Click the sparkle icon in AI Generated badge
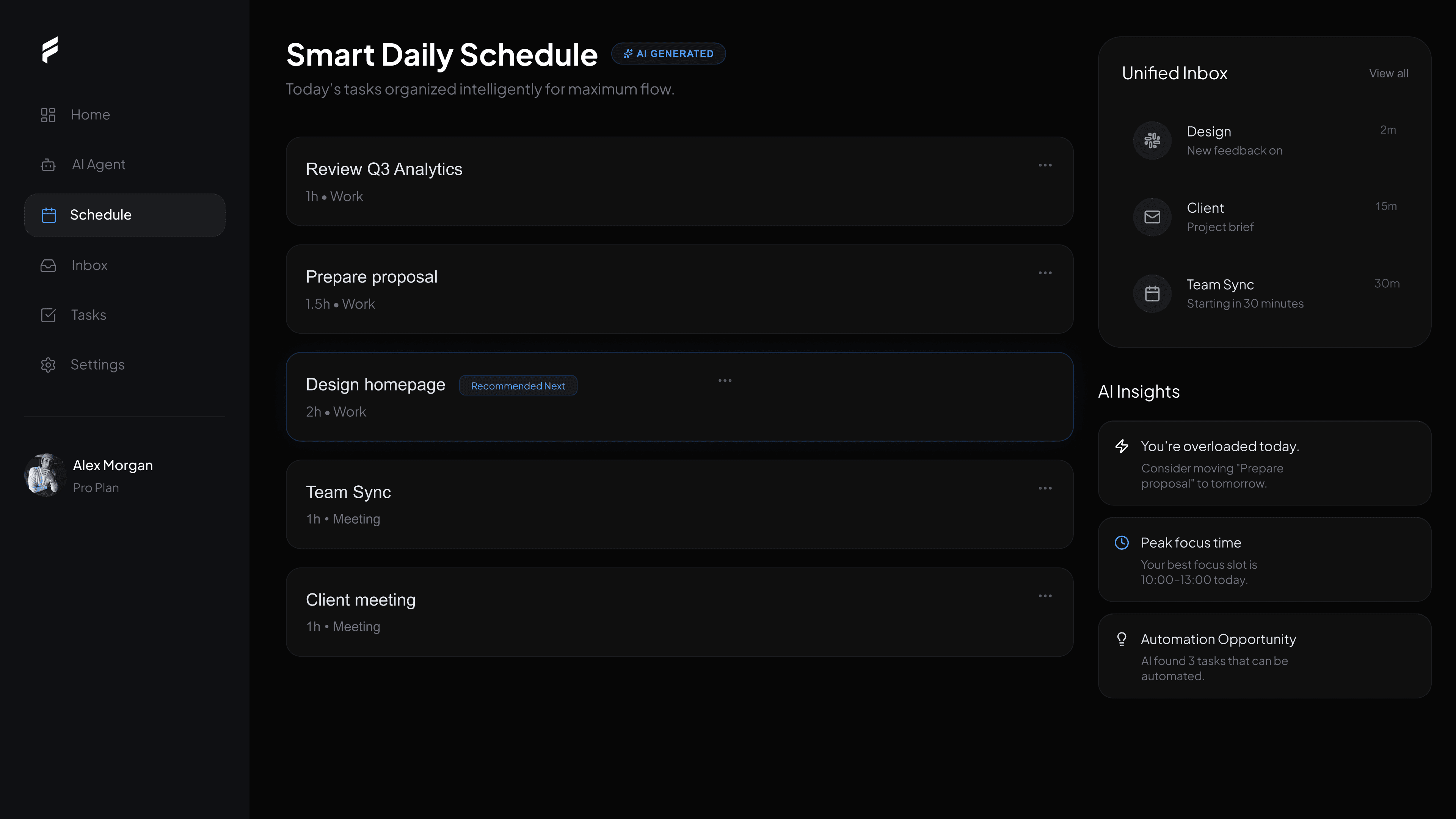This screenshot has width=1456, height=819. click(x=628, y=54)
